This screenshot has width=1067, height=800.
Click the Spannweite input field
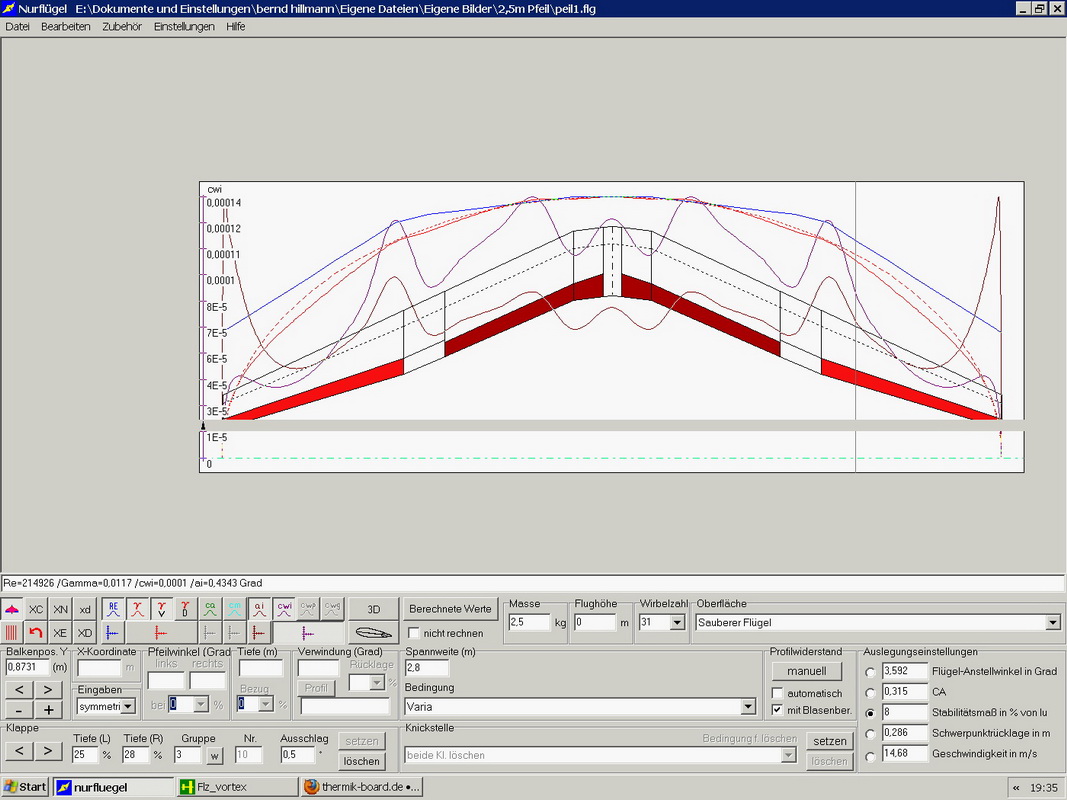click(427, 668)
